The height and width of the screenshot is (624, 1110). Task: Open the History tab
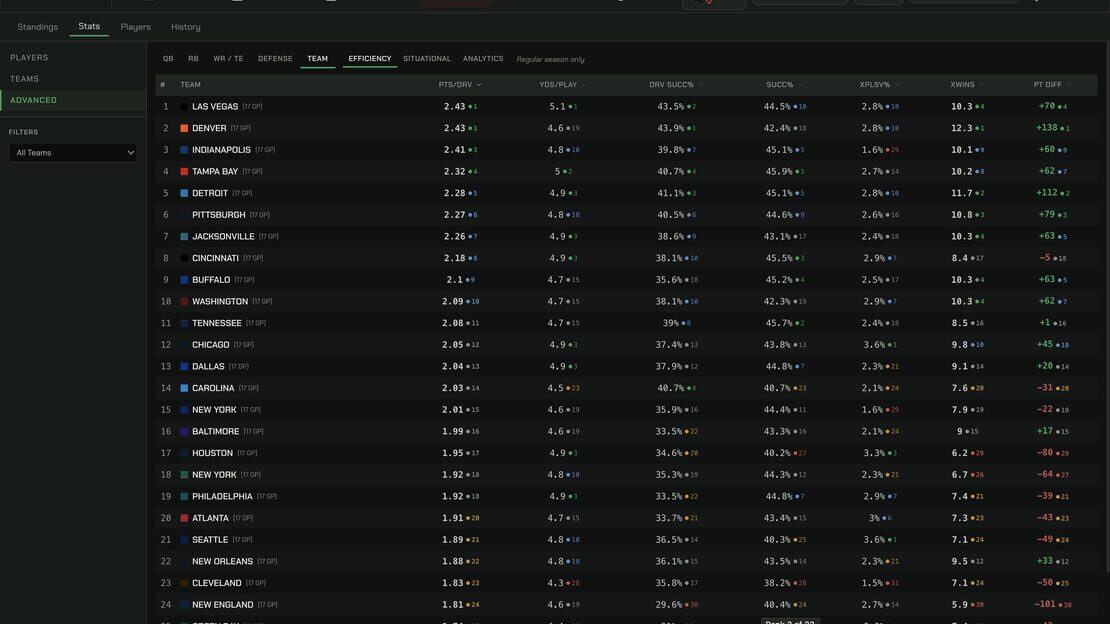click(x=185, y=27)
